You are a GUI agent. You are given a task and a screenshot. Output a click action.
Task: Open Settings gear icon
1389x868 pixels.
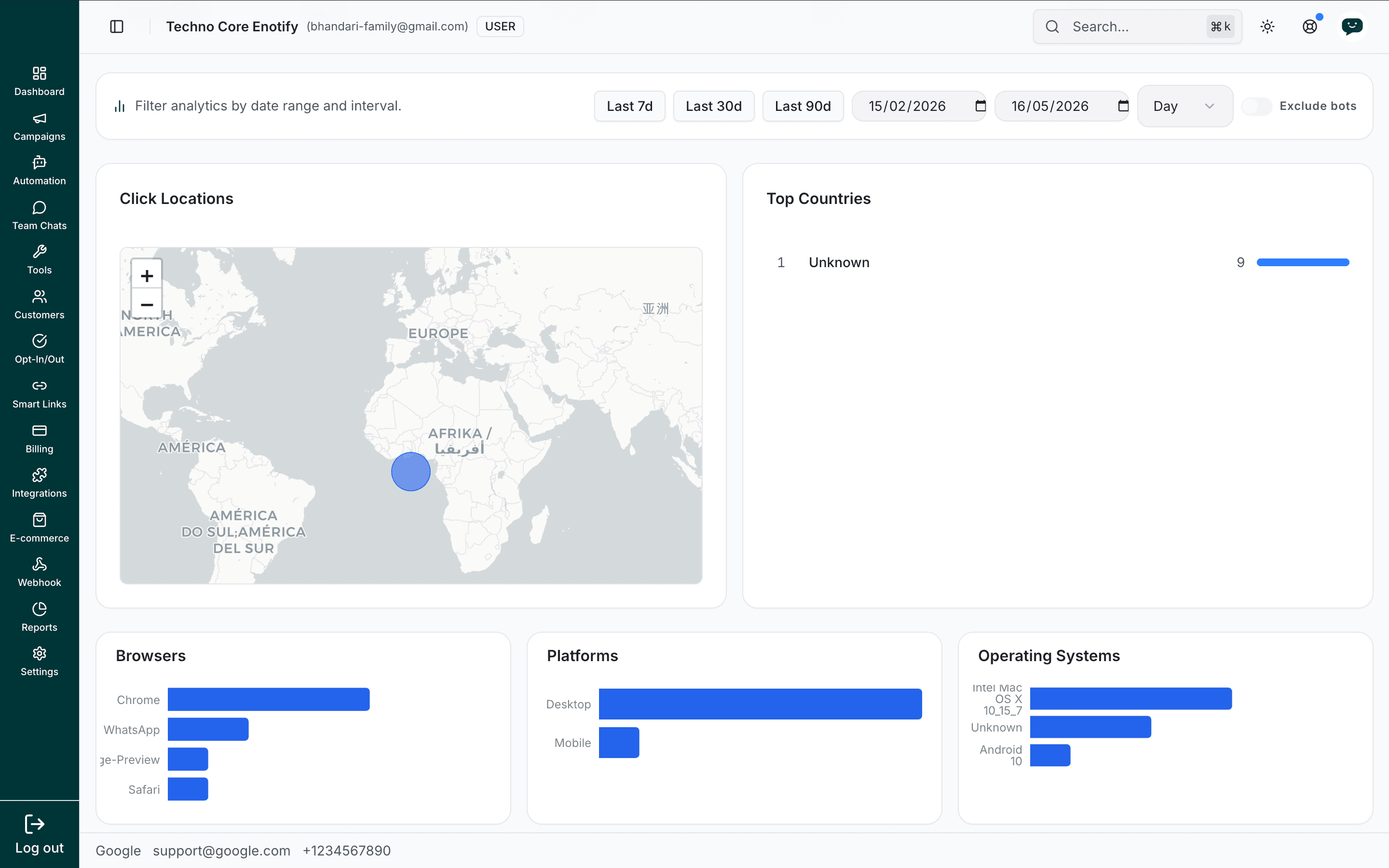click(x=39, y=653)
